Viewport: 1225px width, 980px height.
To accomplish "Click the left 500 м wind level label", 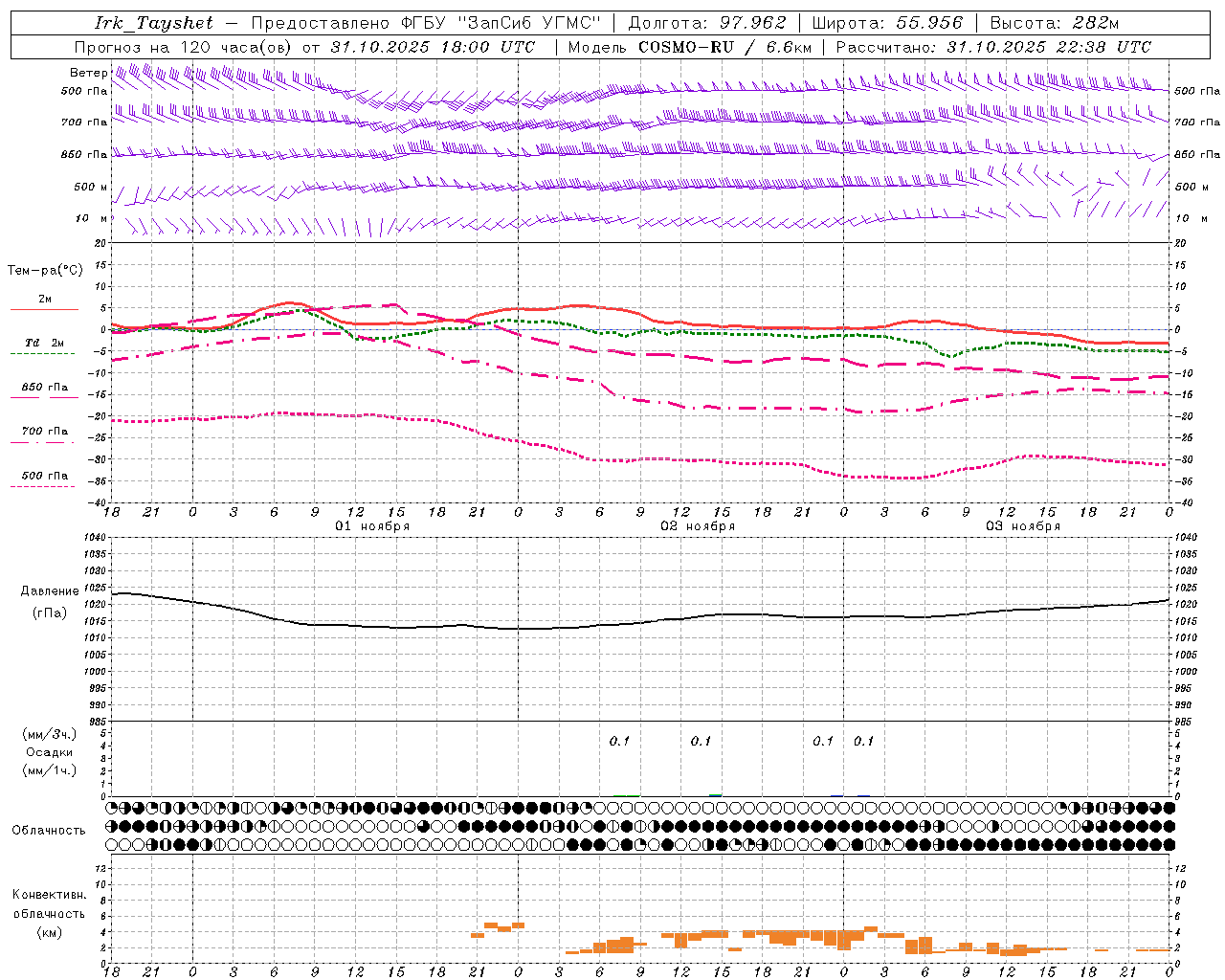I will (x=91, y=187).
